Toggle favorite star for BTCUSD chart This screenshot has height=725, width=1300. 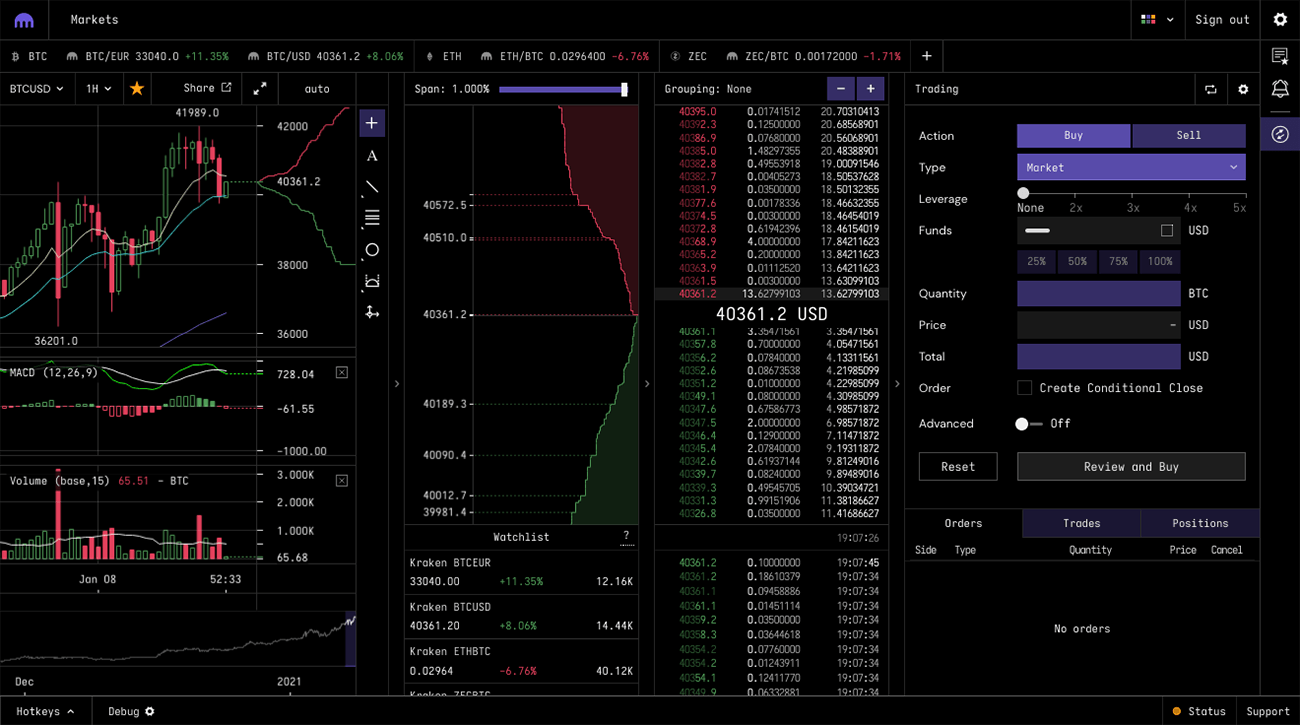137,89
